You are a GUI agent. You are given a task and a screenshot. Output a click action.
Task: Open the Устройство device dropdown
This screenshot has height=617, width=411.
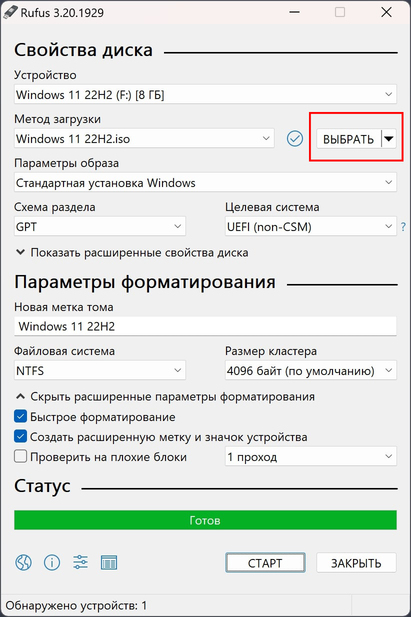click(205, 94)
